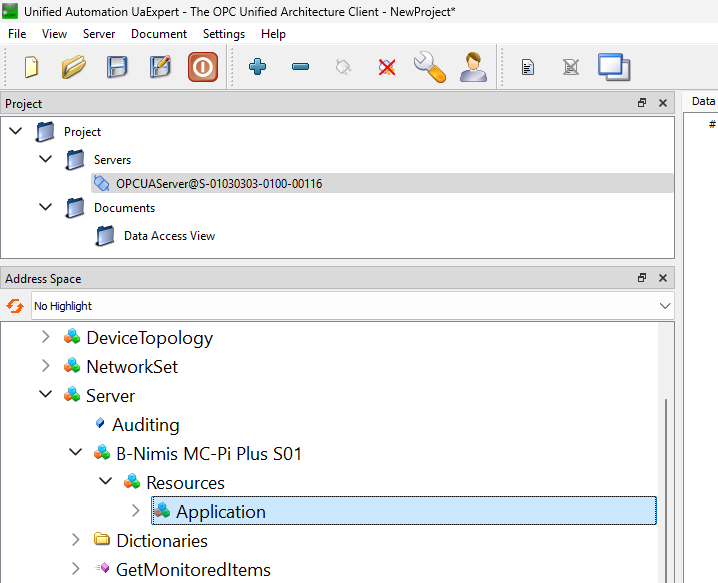The width and height of the screenshot is (718, 583).
Task: Float the Address Space panel via undock icon
Action: [642, 278]
